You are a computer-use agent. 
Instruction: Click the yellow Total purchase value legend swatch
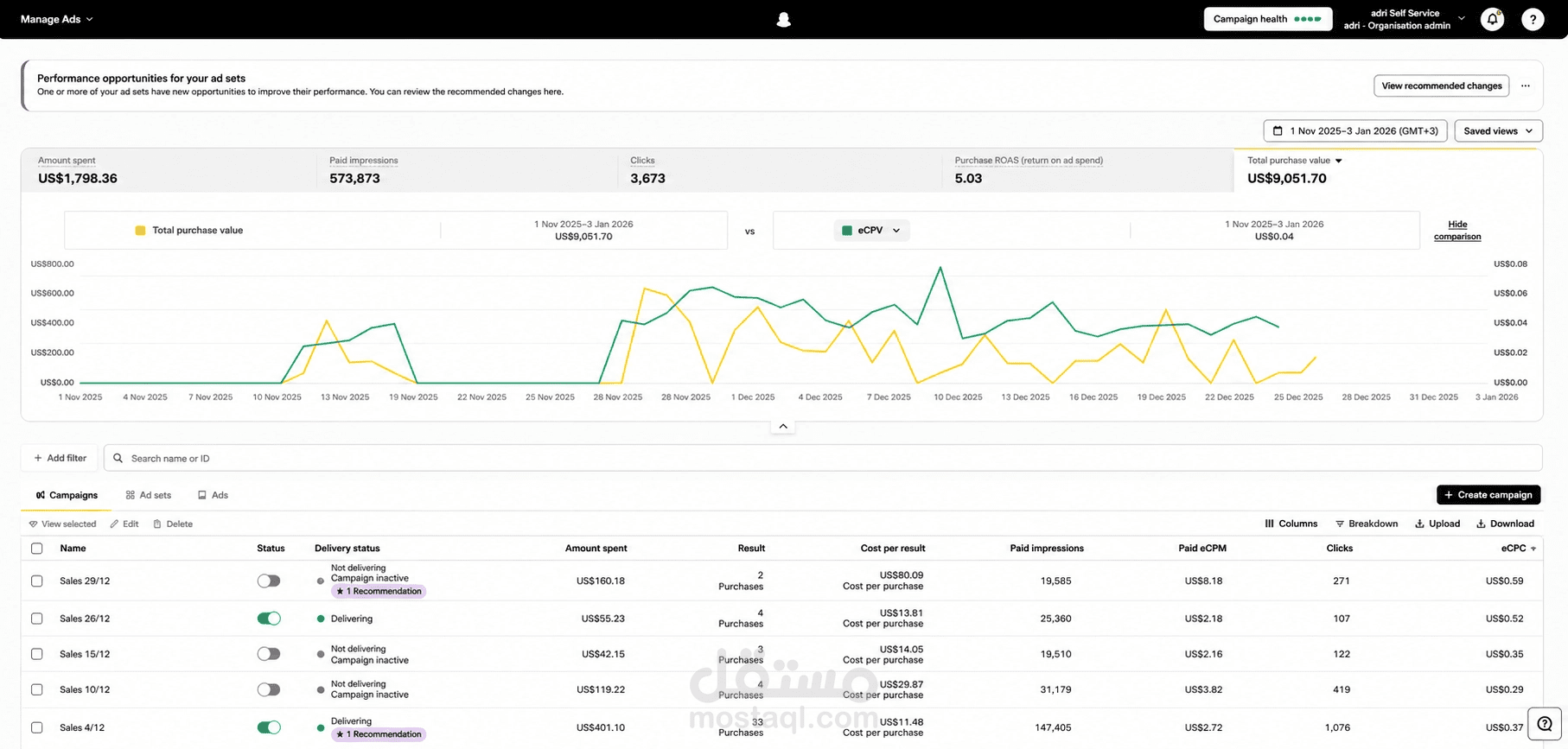(140, 231)
